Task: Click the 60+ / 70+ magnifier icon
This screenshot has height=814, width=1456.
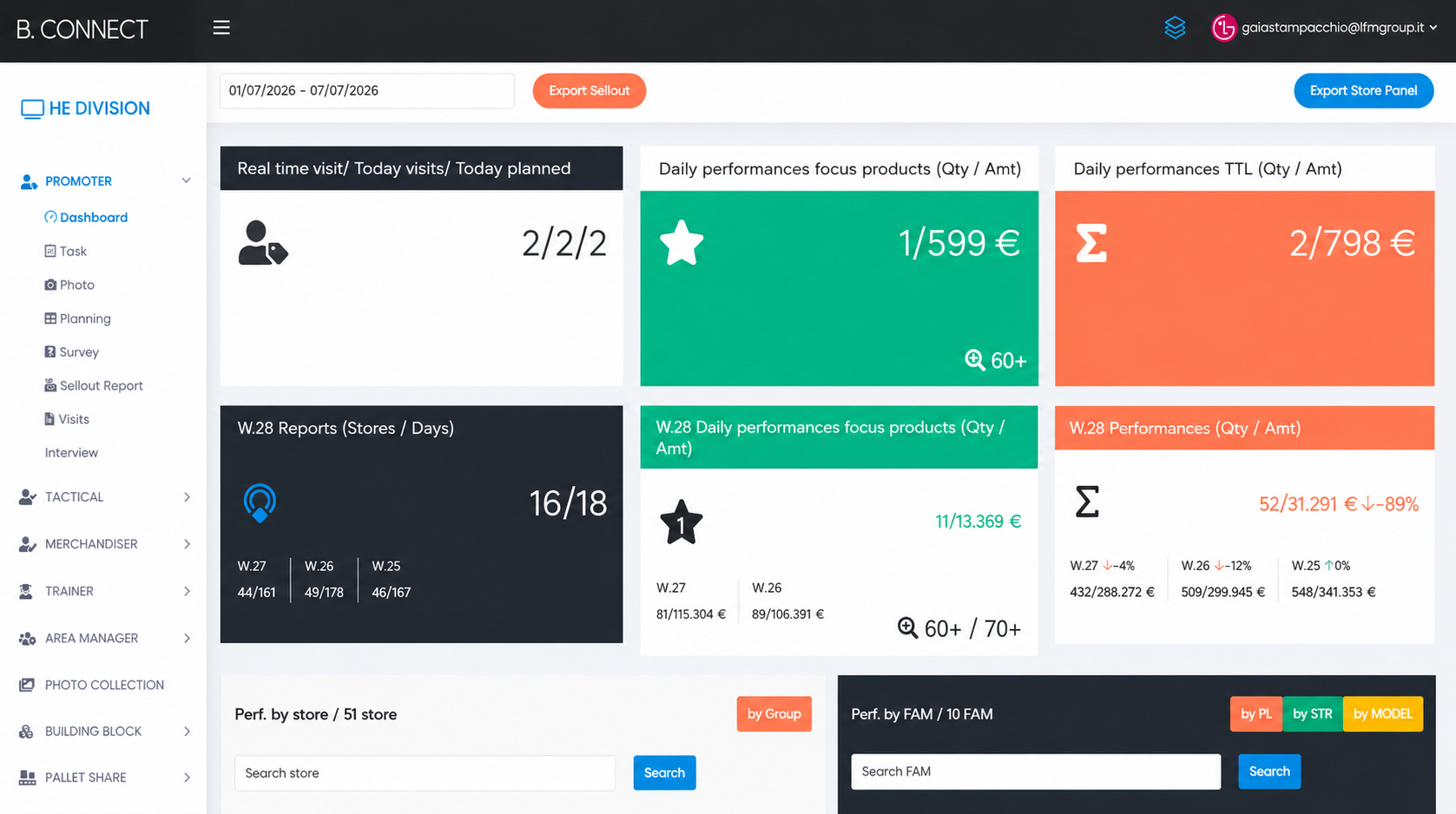Action: (x=907, y=627)
